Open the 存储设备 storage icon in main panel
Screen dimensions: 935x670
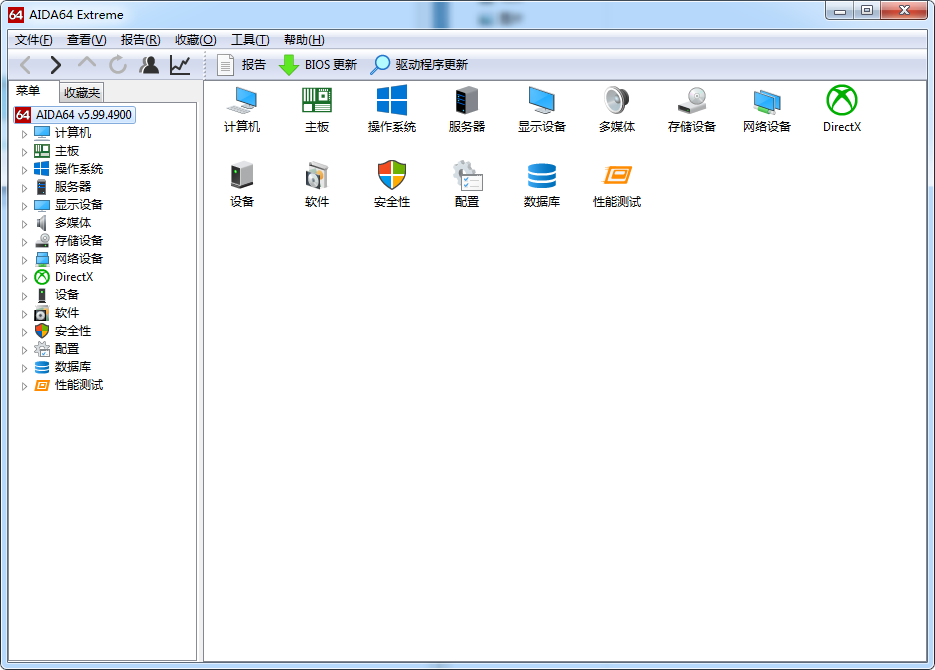692,109
